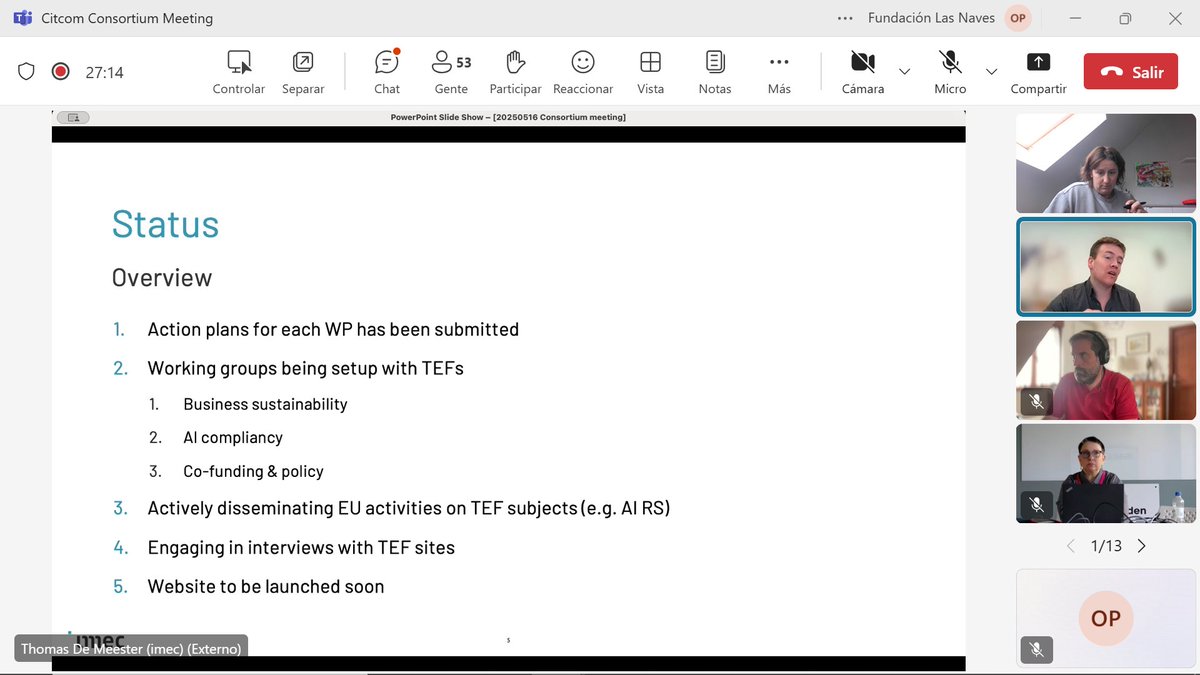
Task: Select the red-shirt participant video tile
Action: pos(1105,369)
